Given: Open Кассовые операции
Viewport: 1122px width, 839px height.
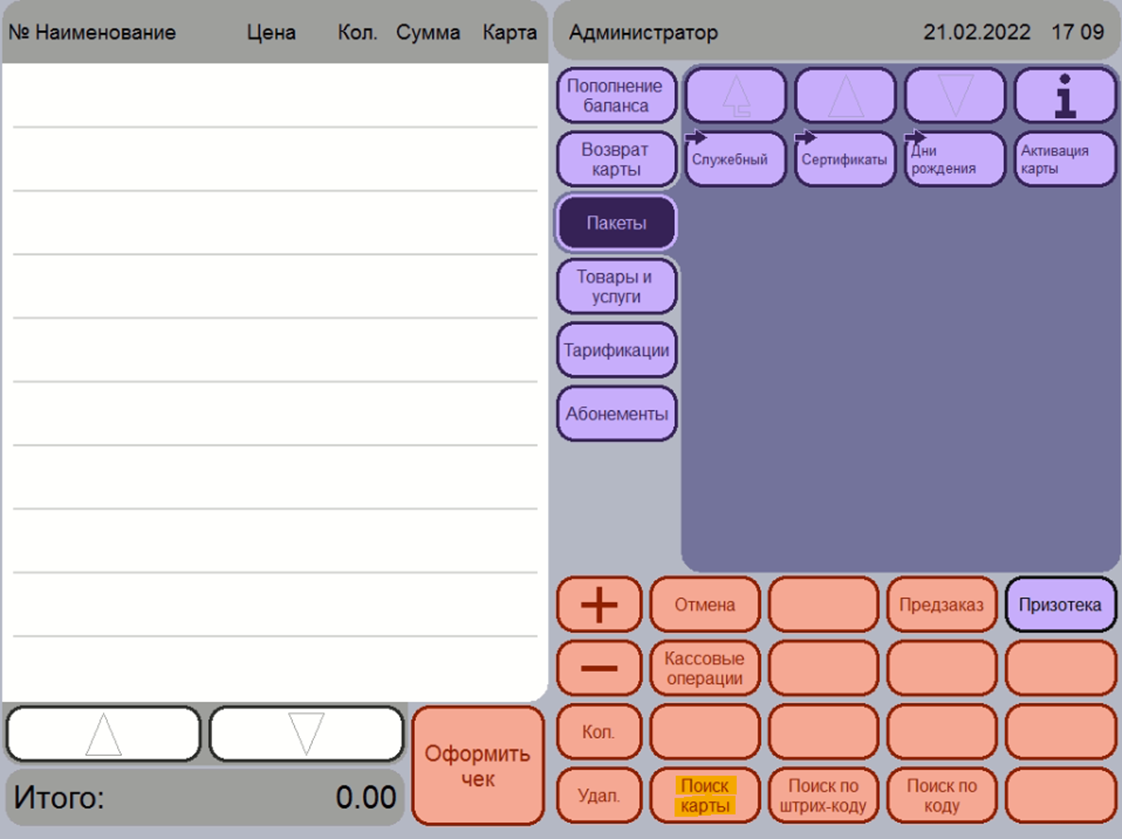Looking at the screenshot, I should [705, 668].
